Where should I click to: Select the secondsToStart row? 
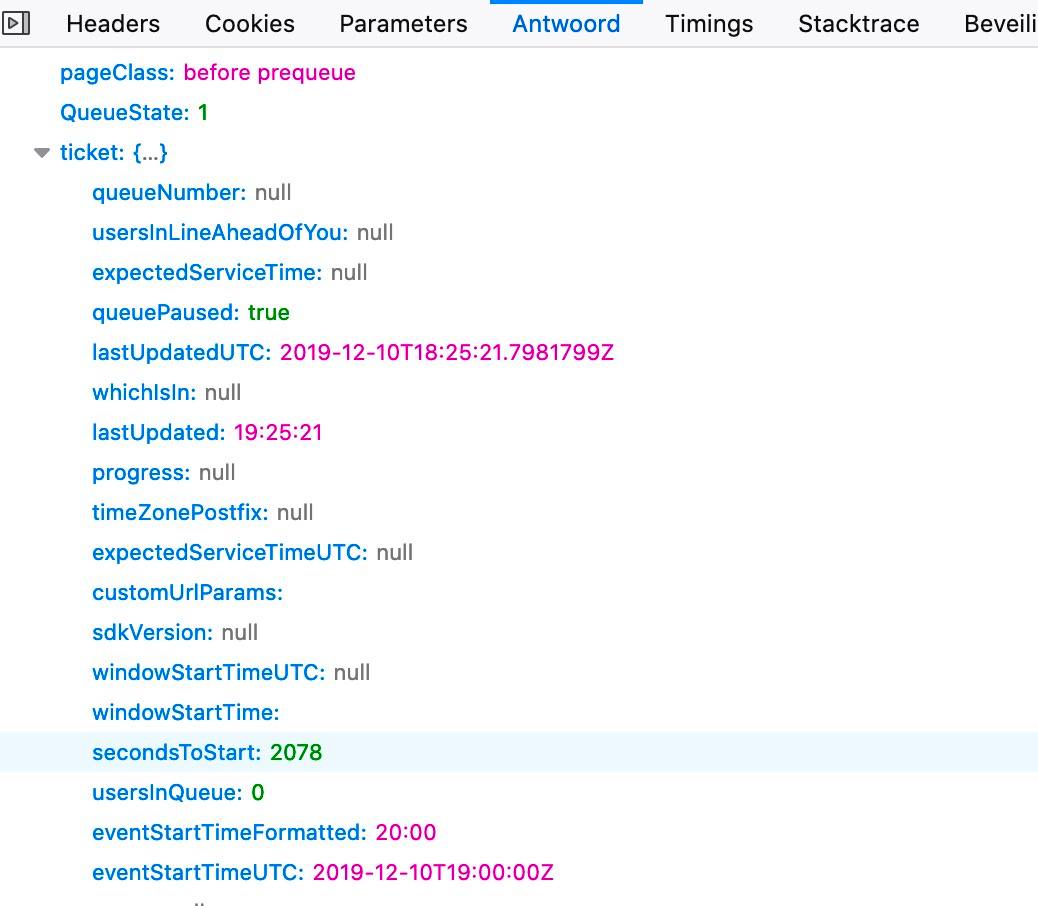pyautogui.click(x=207, y=752)
